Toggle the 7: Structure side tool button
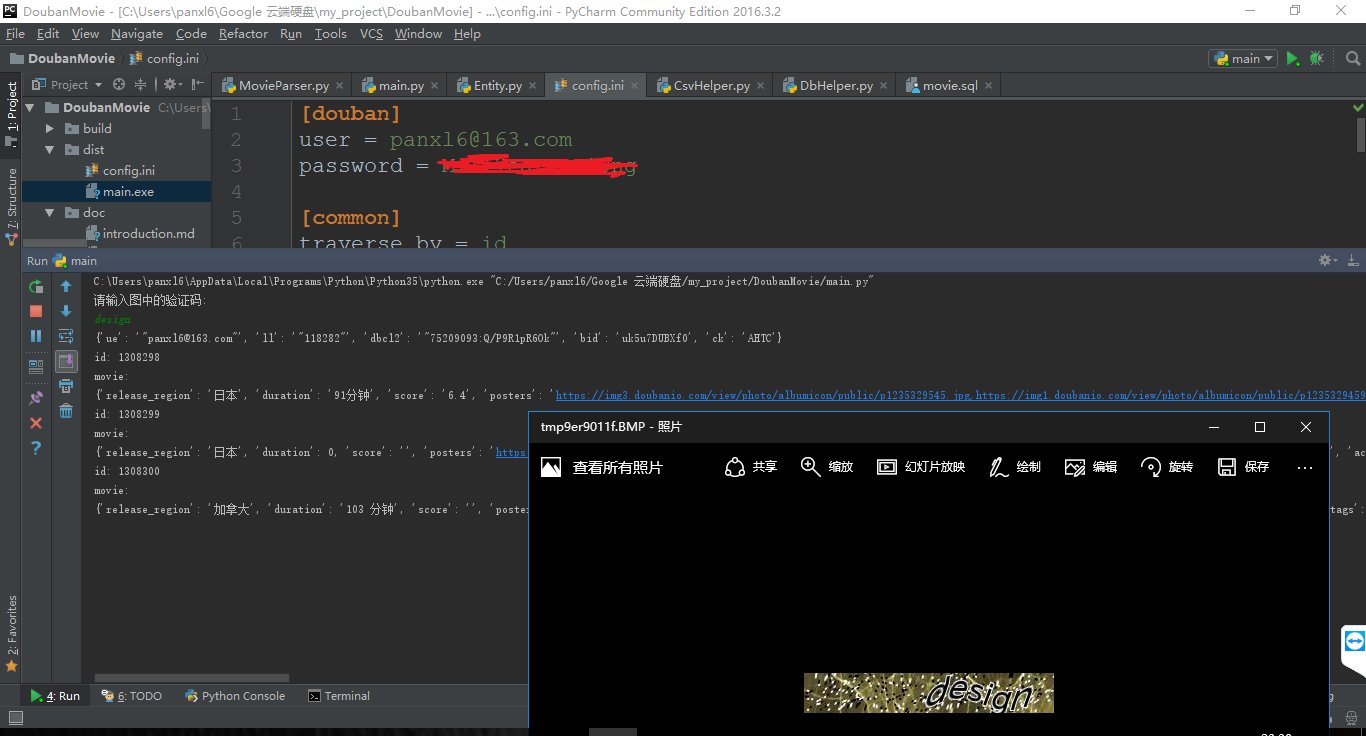Image resolution: width=1366 pixels, height=736 pixels. pos(11,206)
